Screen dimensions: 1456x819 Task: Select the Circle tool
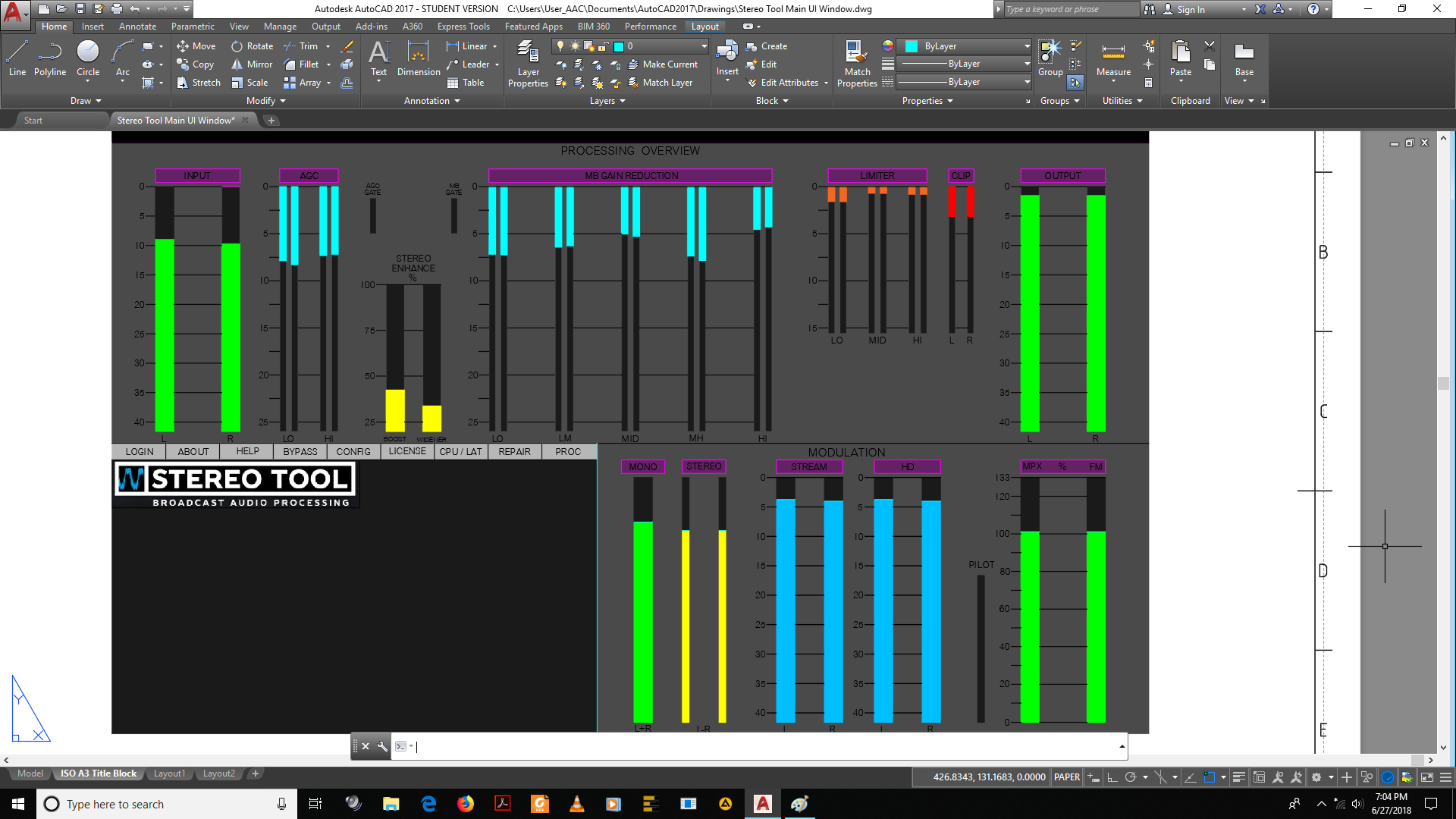point(88,59)
